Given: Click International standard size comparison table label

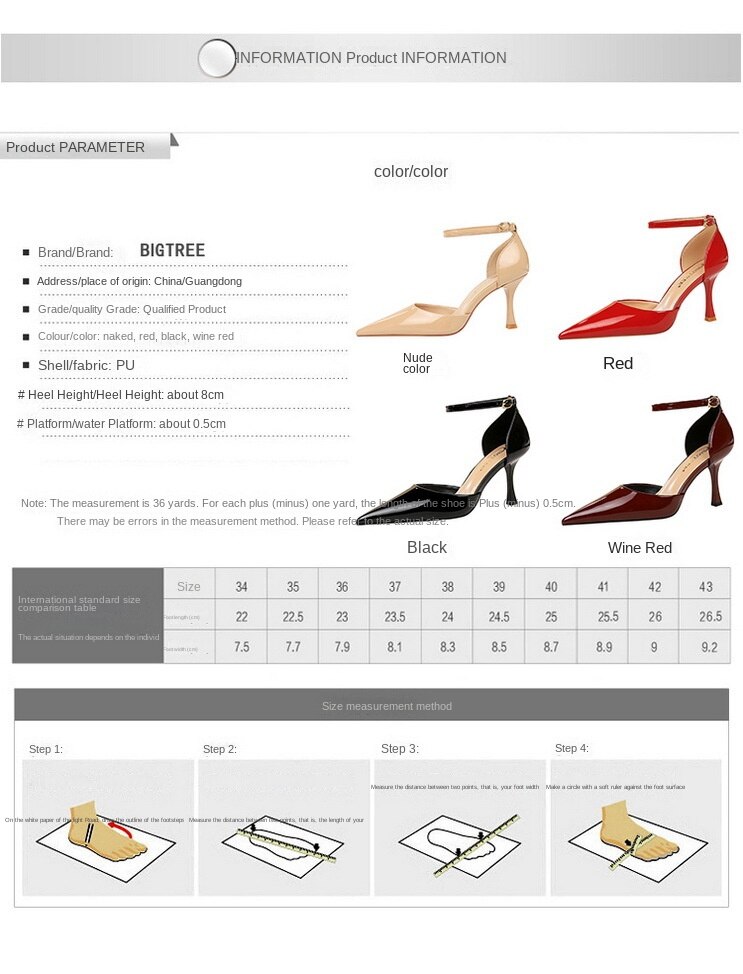Looking at the screenshot, I should click(x=79, y=603).
